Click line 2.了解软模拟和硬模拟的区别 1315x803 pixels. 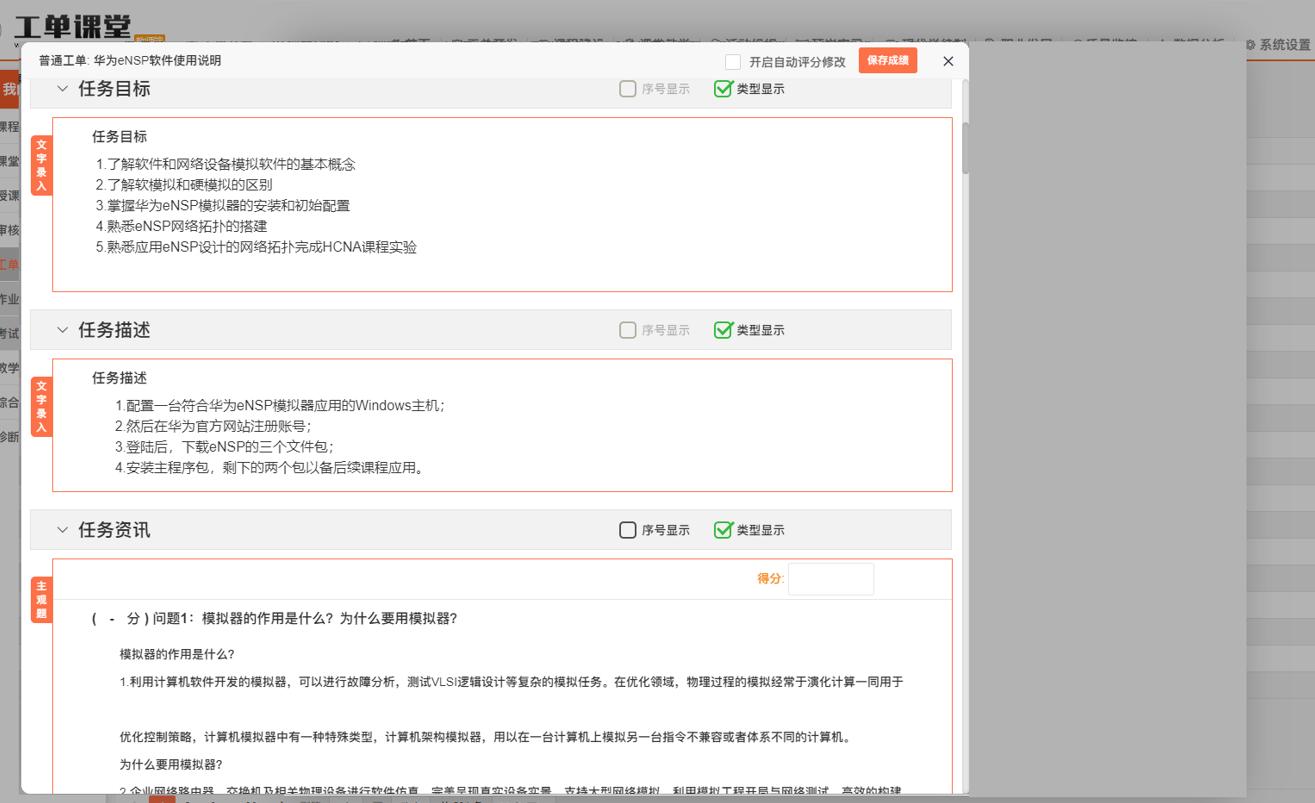184,185
